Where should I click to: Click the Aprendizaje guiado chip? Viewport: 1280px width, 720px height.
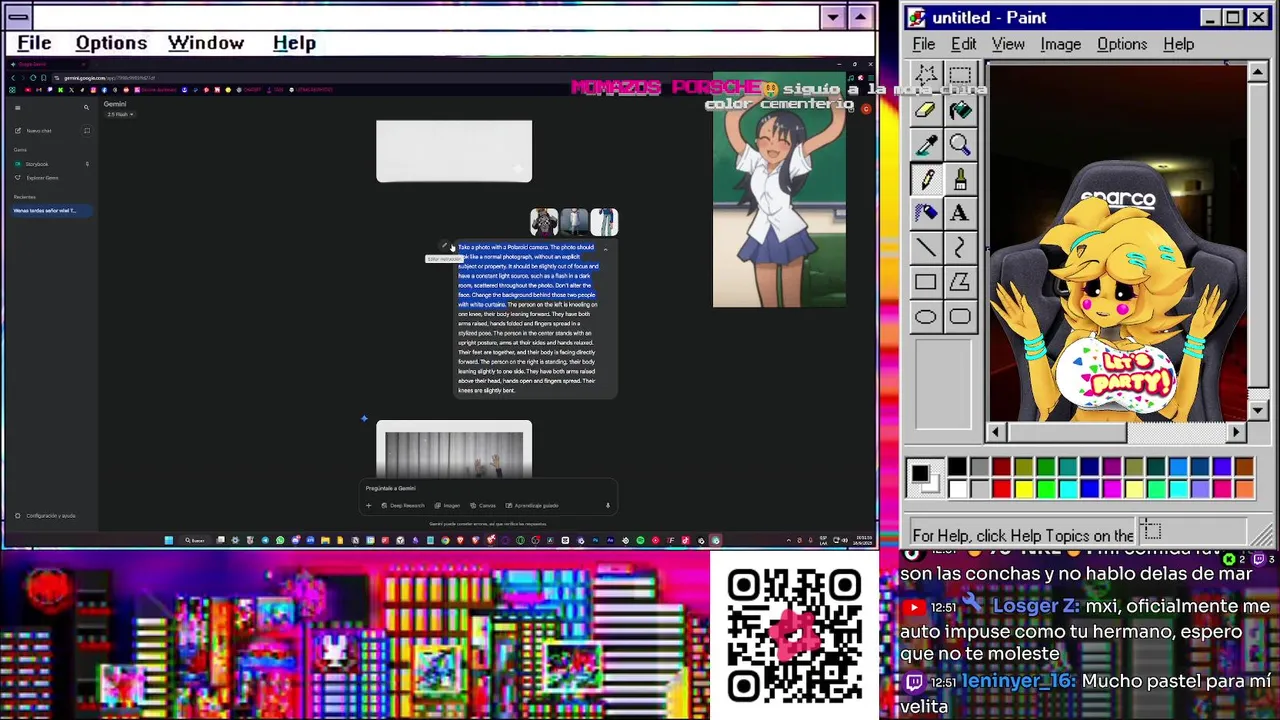532,505
